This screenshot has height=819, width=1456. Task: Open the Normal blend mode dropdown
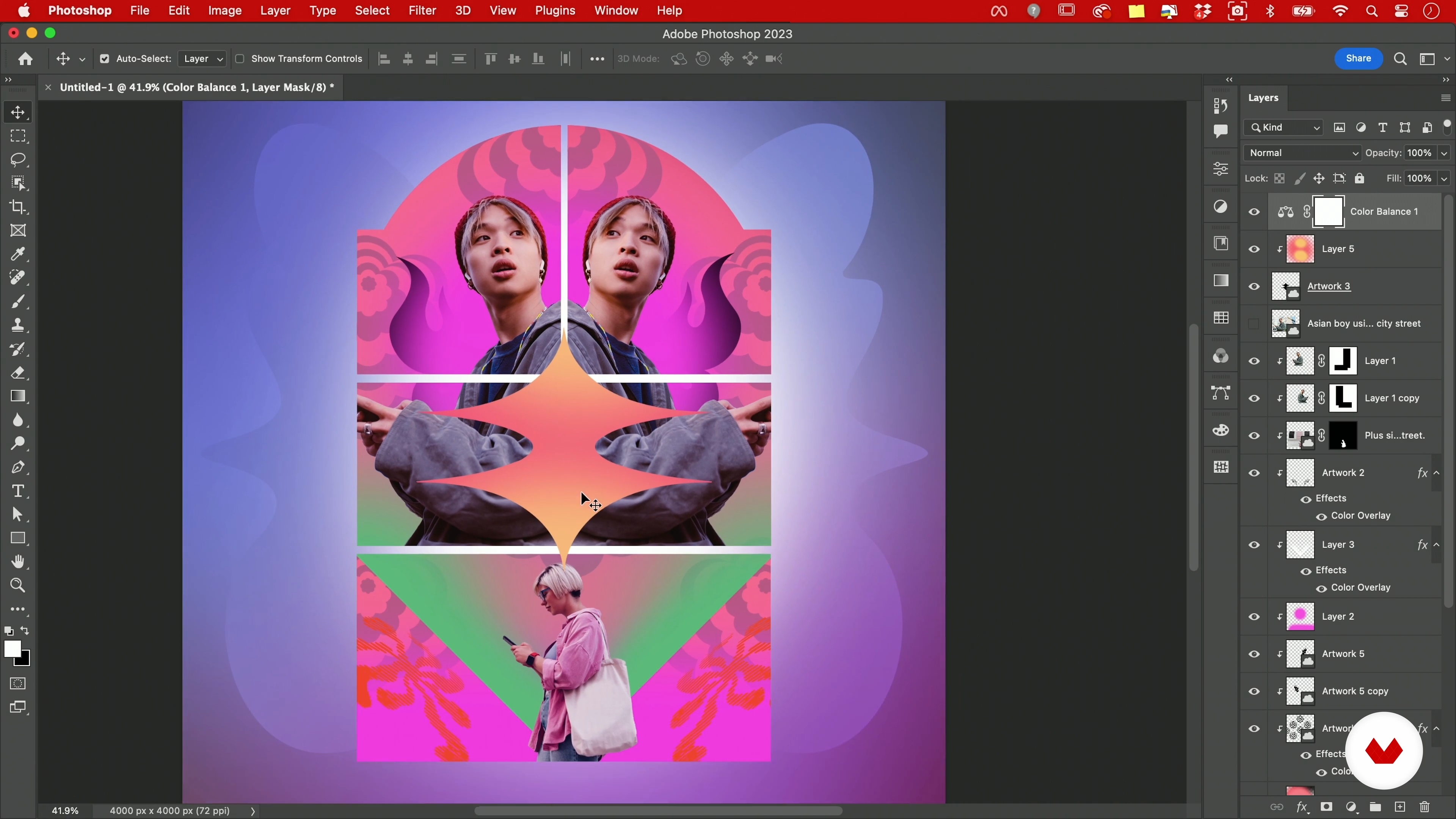pyautogui.click(x=1303, y=153)
